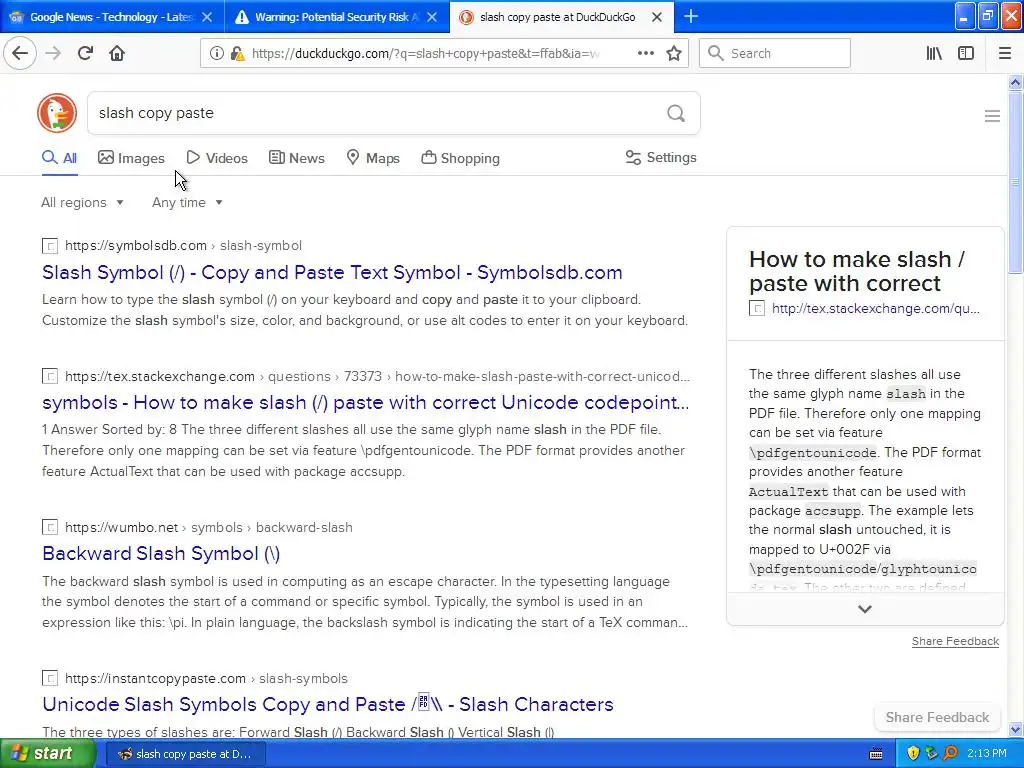Click the keyboard icon in system tray
1024x768 pixels.
pos(876,754)
